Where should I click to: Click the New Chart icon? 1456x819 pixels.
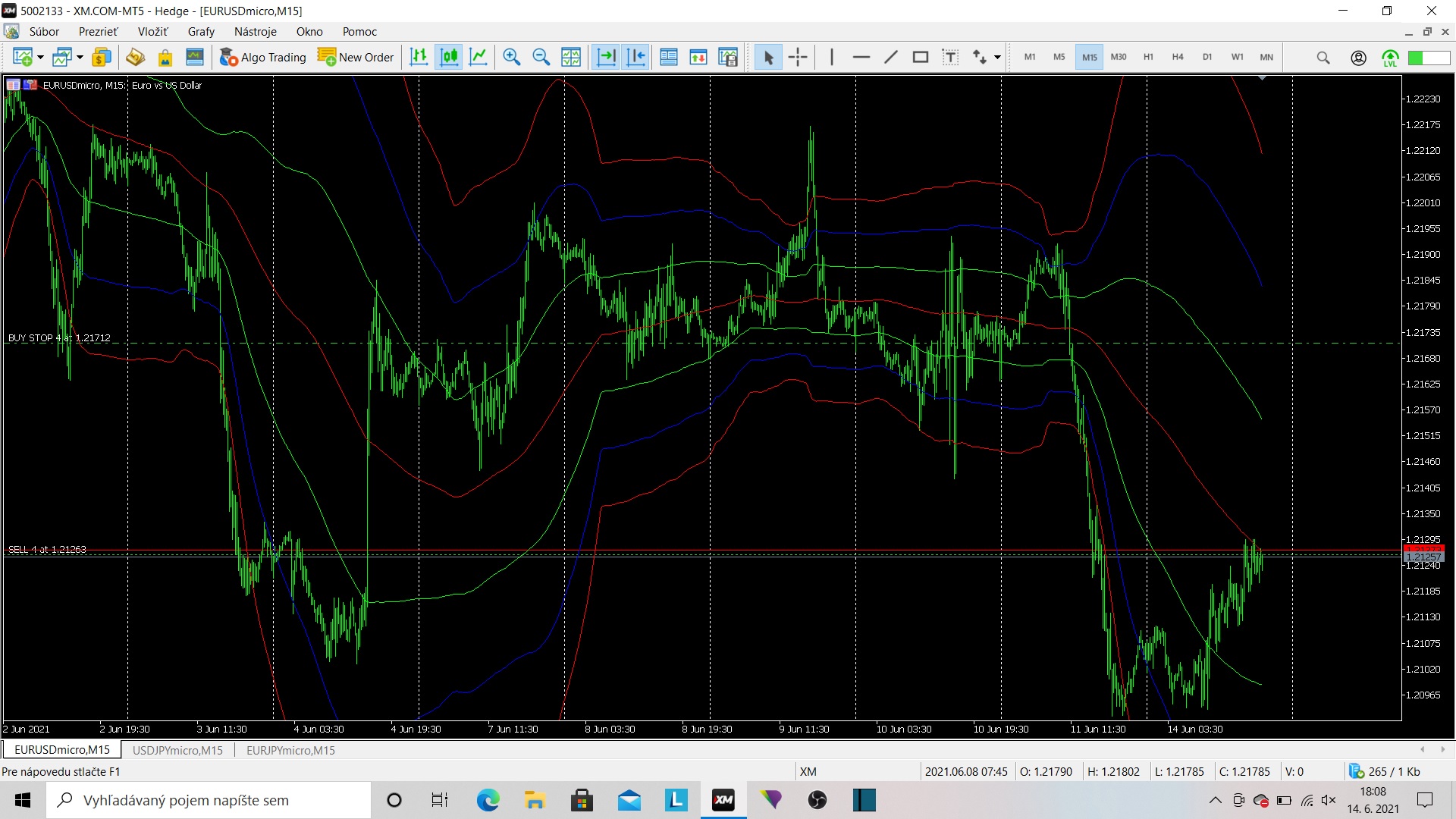[22, 57]
